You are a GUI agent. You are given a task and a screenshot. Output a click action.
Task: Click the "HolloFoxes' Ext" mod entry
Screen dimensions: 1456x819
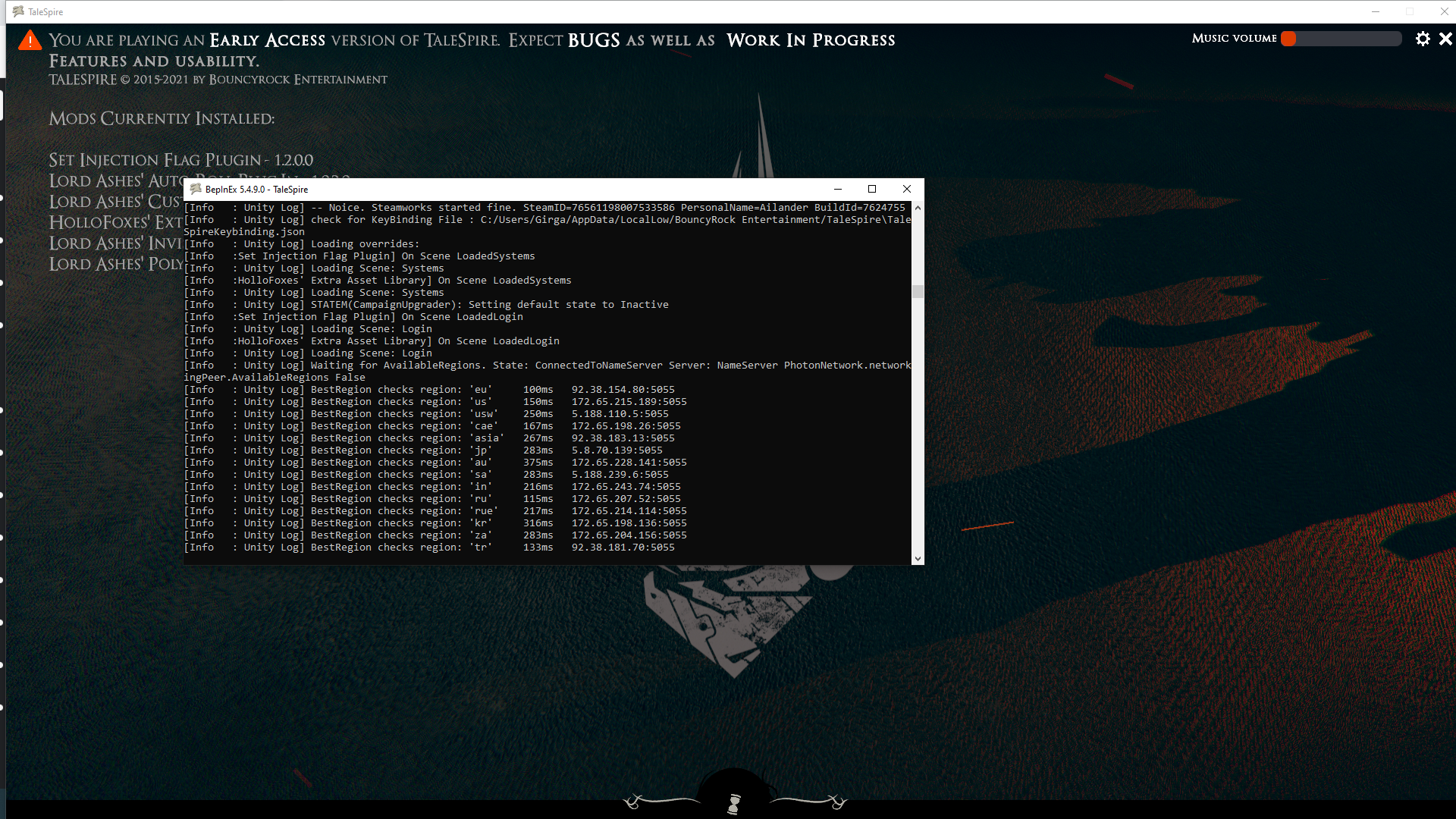point(116,222)
